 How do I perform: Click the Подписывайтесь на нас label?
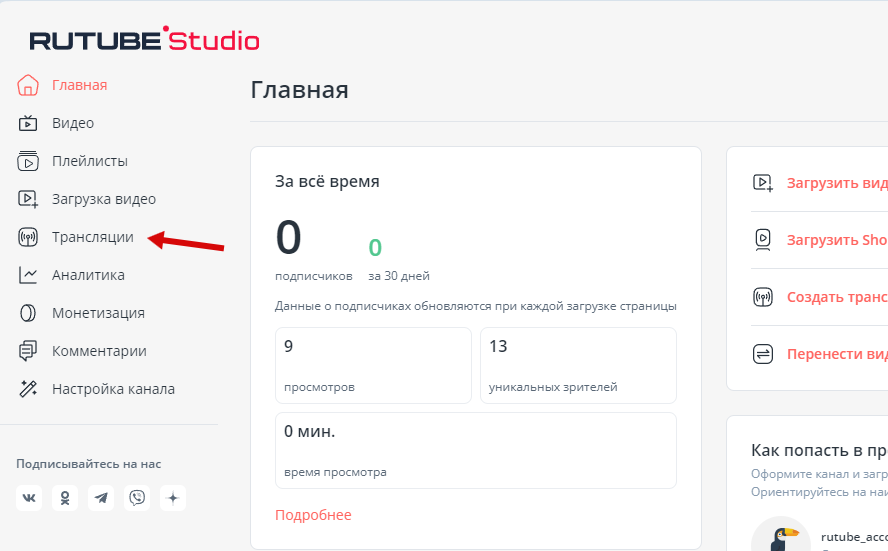point(88,464)
